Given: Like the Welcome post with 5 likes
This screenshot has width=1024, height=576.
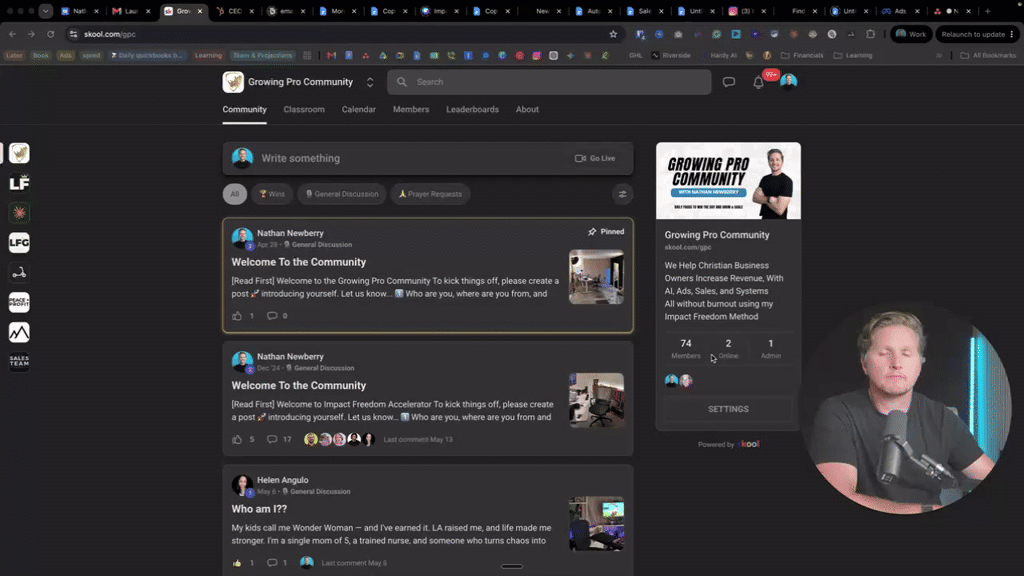Looking at the screenshot, I should click(x=237, y=439).
